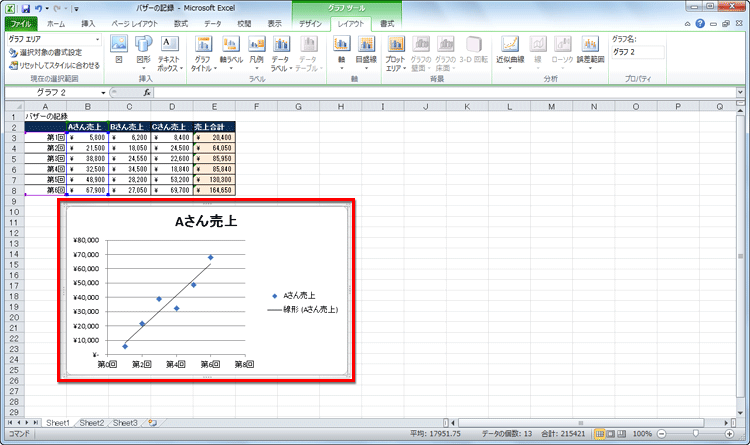Image resolution: width=750 pixels, height=445 pixels.
Task: Open Excel help question mark icon
Action: [x=700, y=23]
